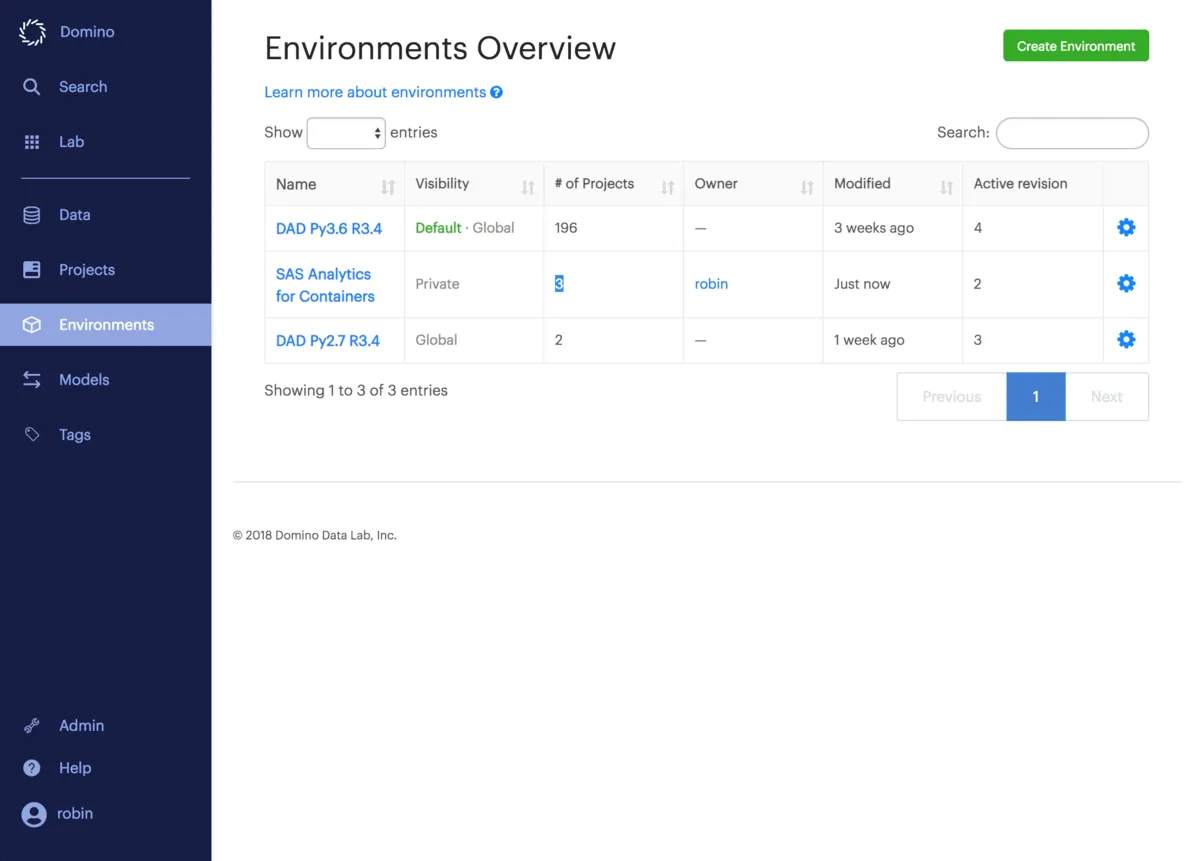Viewport: 1200px width, 861px height.
Task: Click the Tags icon in the sidebar
Action: pos(32,435)
